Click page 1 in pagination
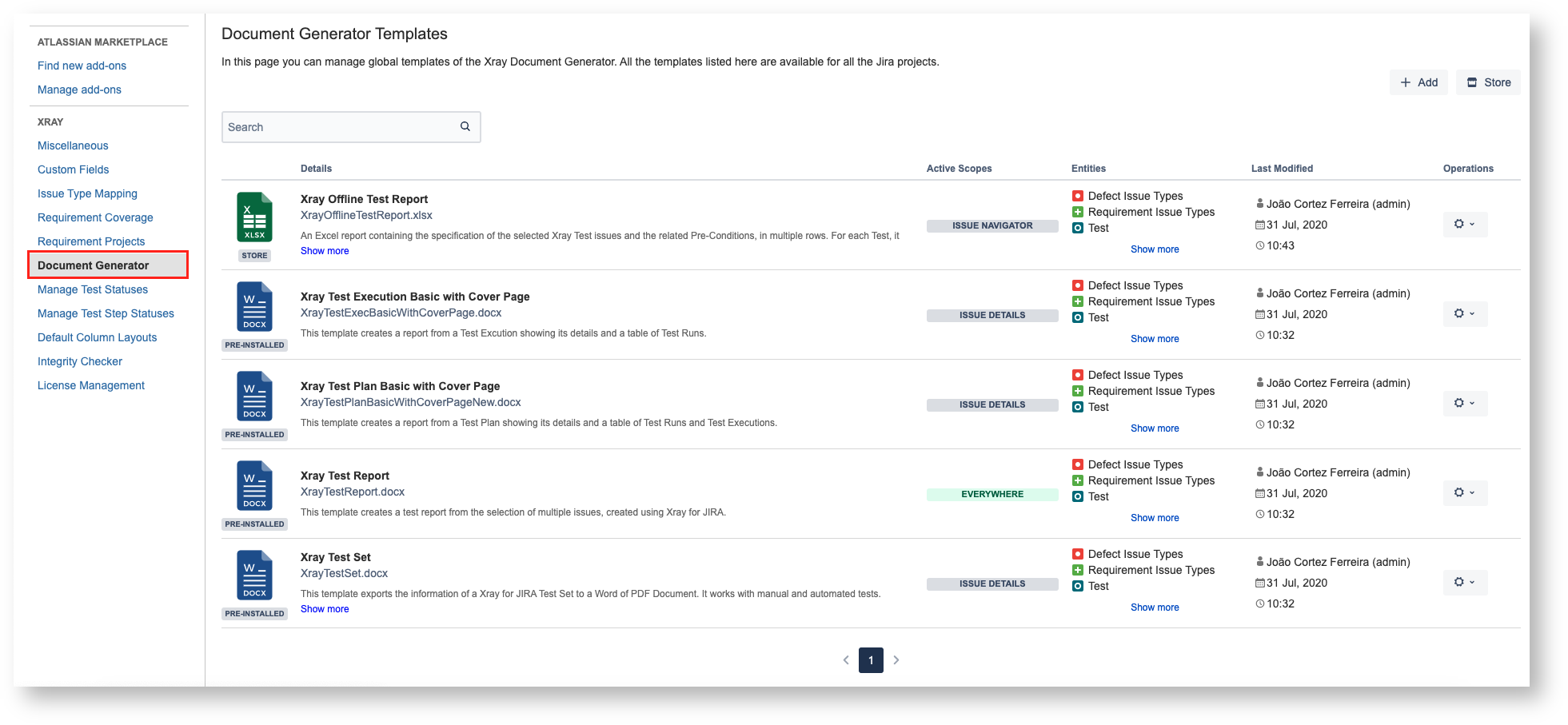 [871, 660]
